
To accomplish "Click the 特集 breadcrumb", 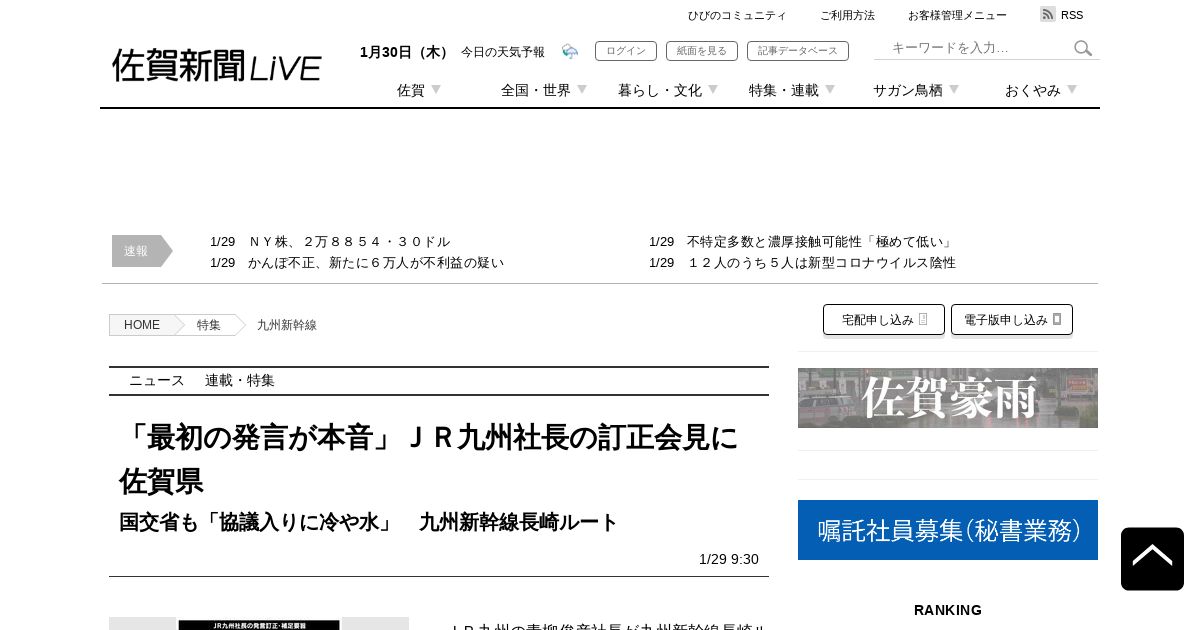I will tap(209, 325).
